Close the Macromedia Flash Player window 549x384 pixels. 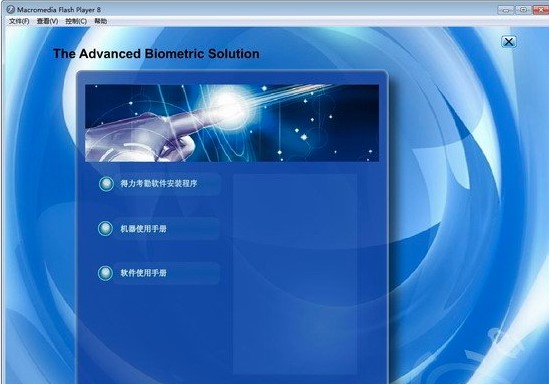point(541,10)
